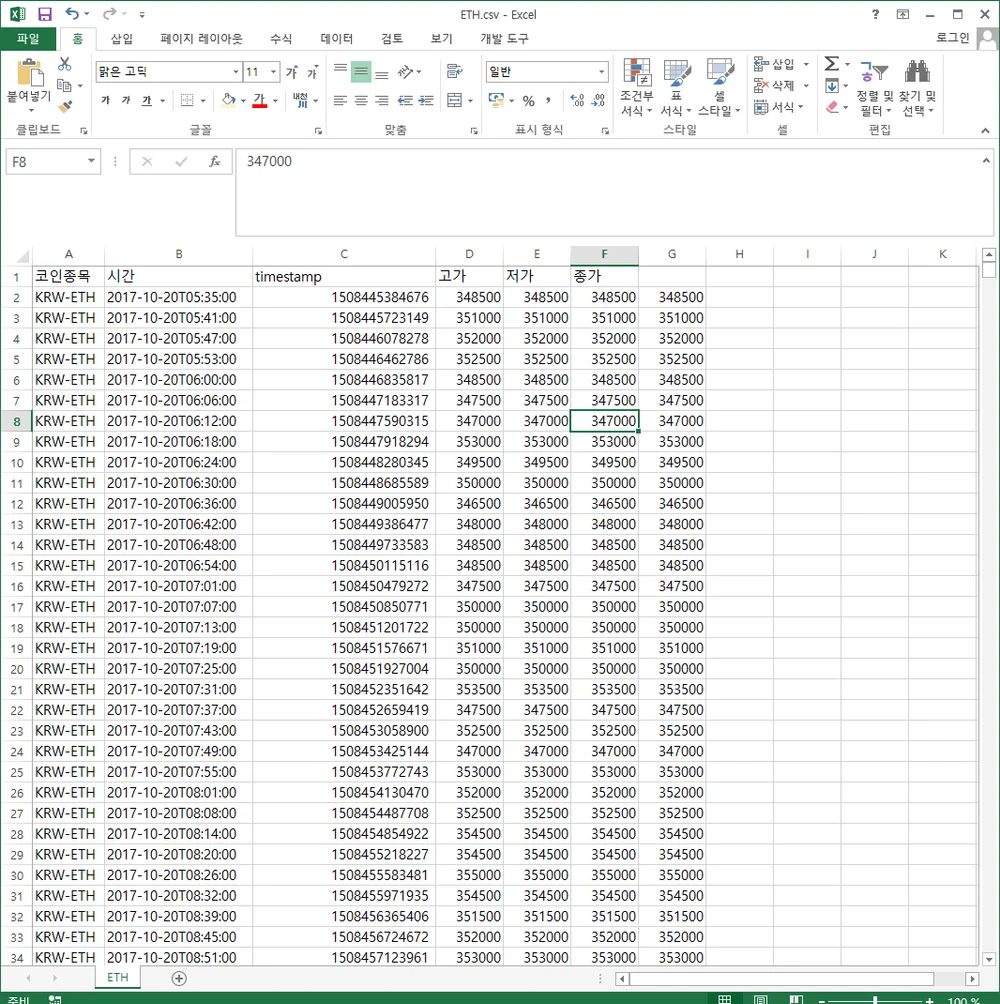Toggle middle vertical alignment
This screenshot has height=1004, width=1000.
coord(361,72)
